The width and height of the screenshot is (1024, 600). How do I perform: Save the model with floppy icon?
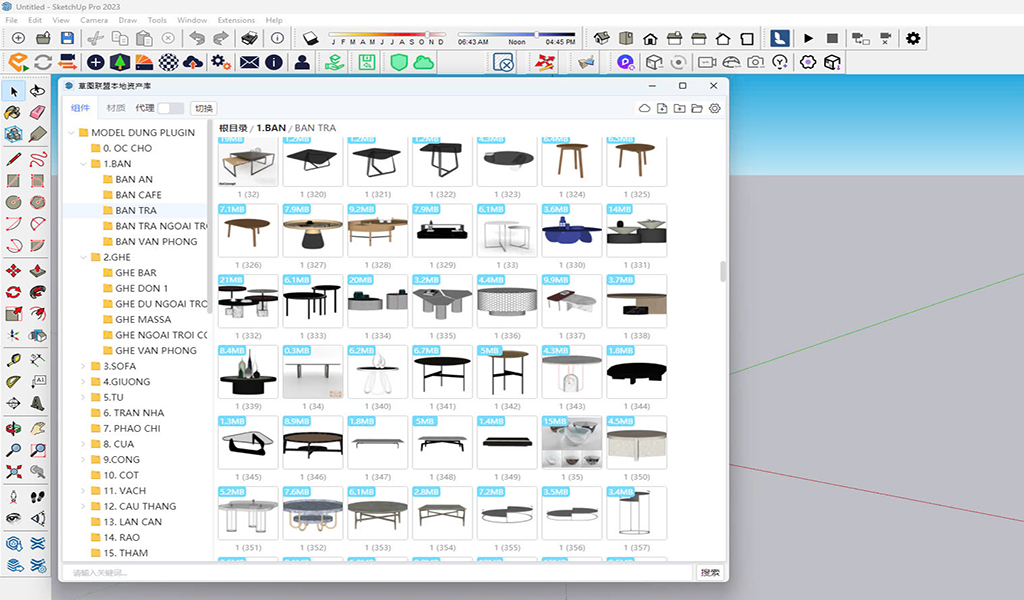tap(67, 39)
